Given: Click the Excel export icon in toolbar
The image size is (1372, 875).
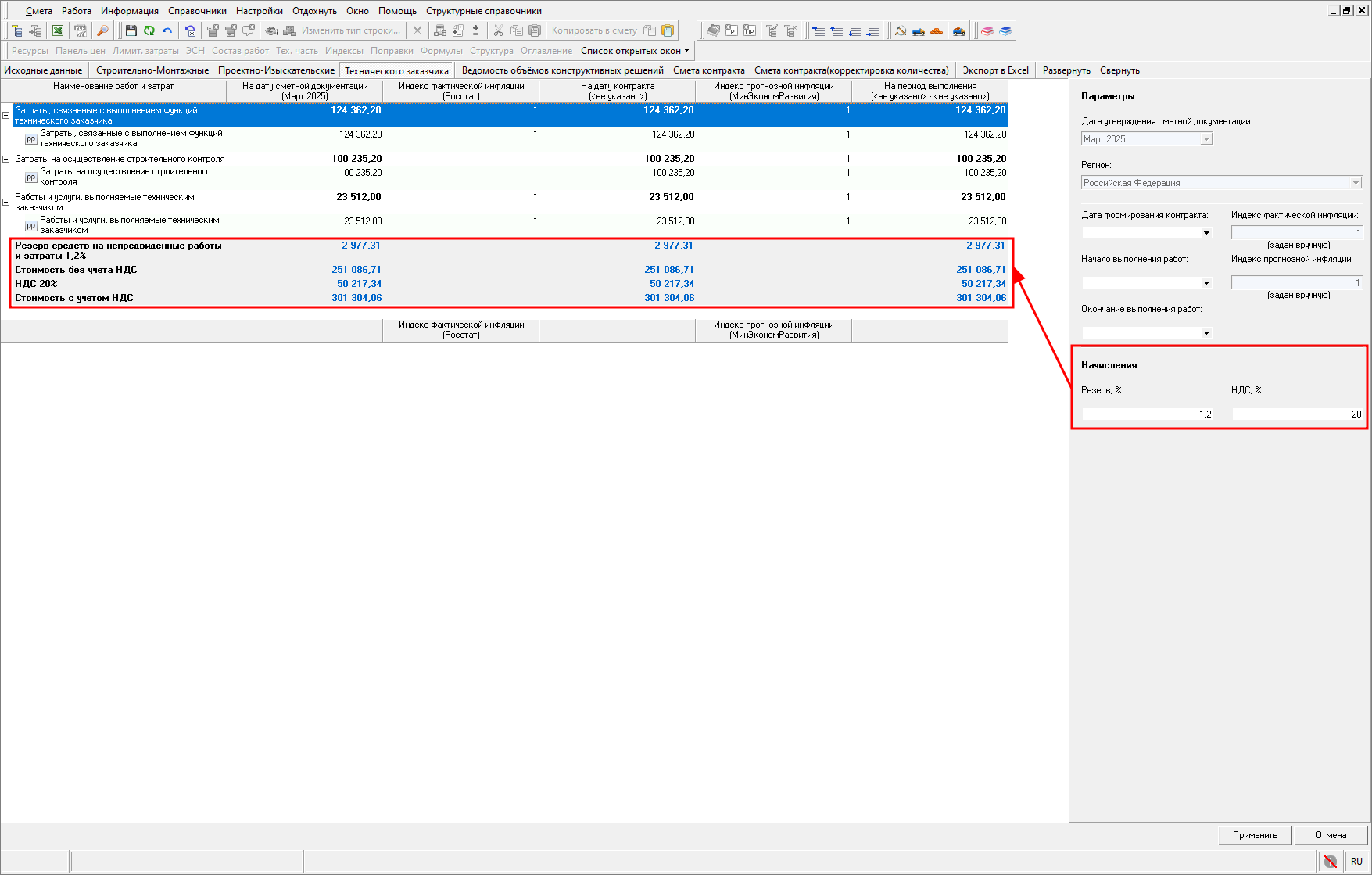Looking at the screenshot, I should click(x=58, y=30).
